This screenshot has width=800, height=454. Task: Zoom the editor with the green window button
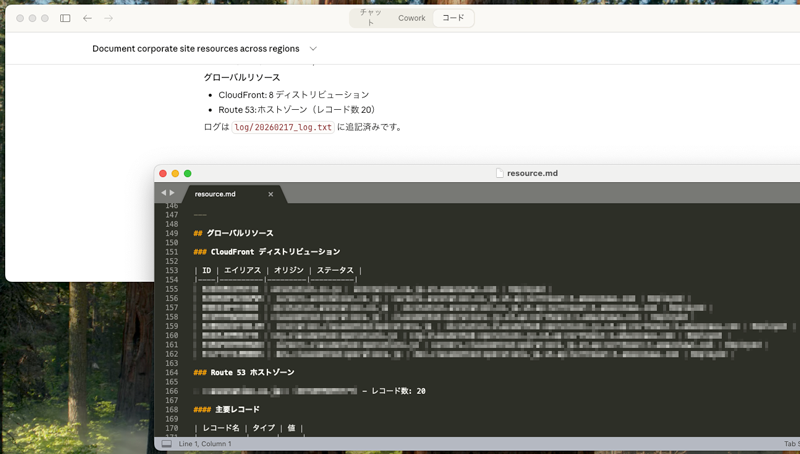point(187,173)
